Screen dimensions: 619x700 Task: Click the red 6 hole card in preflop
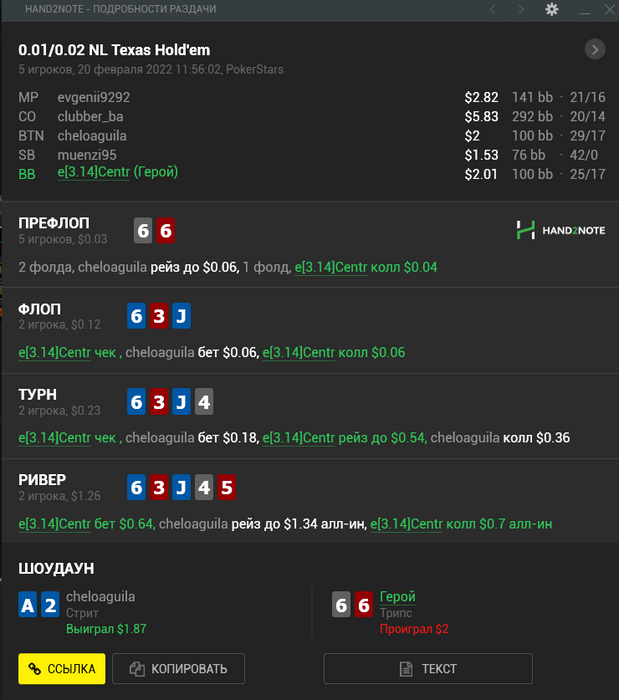[x=166, y=231]
